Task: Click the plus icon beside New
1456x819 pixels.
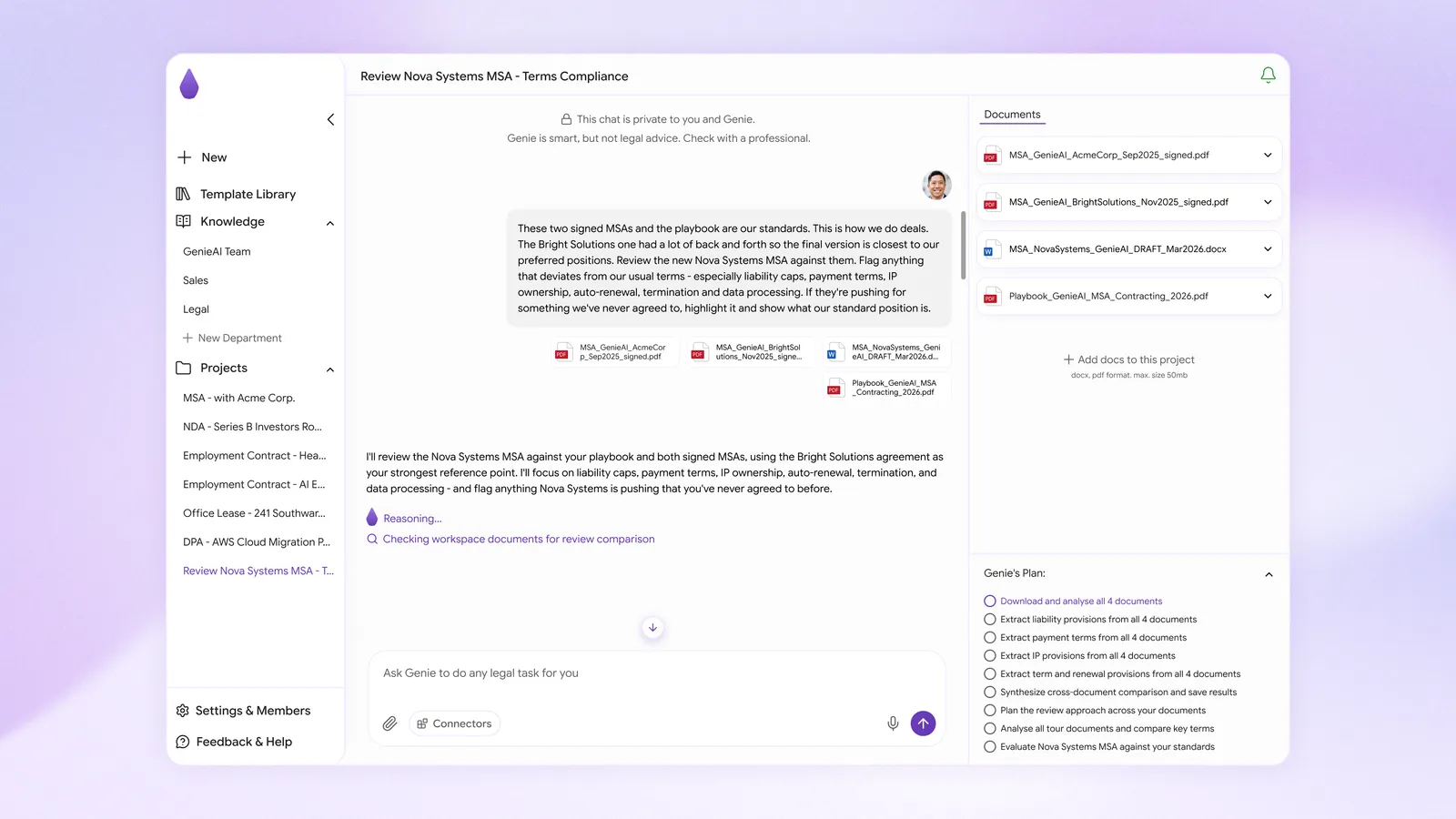Action: pos(185,157)
